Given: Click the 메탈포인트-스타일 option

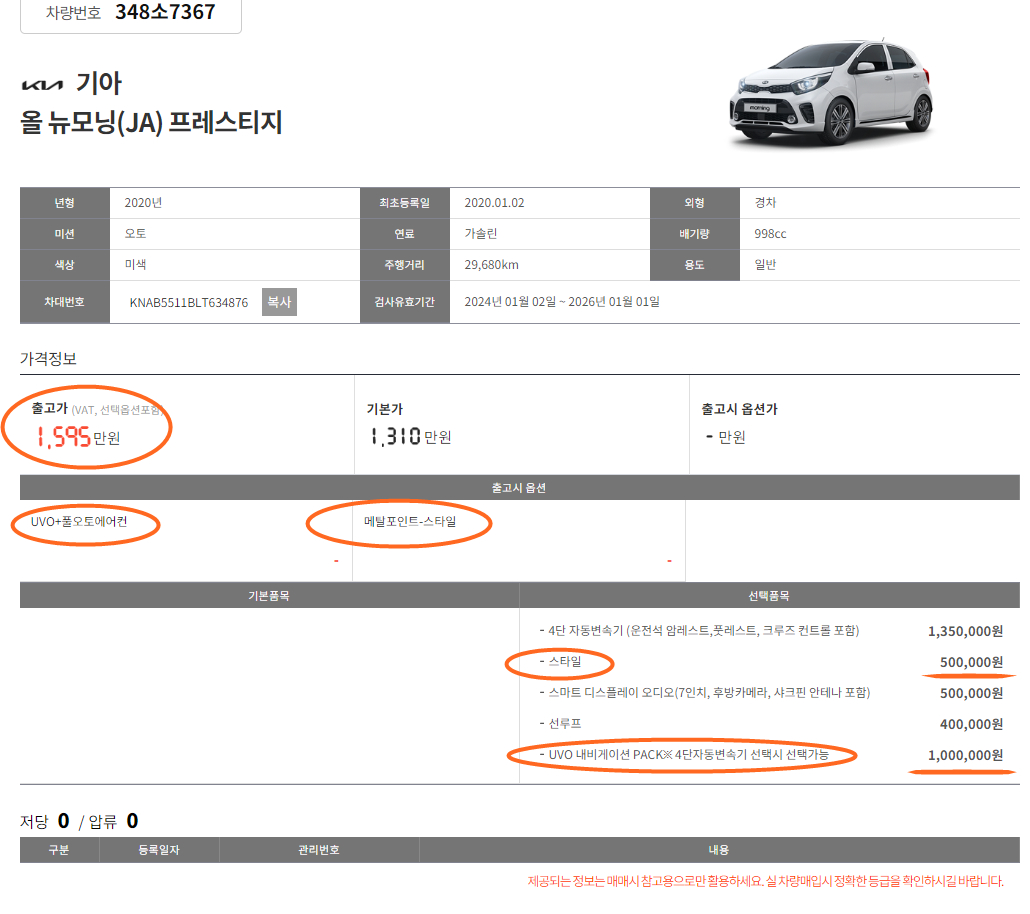Looking at the screenshot, I should coord(410,522).
